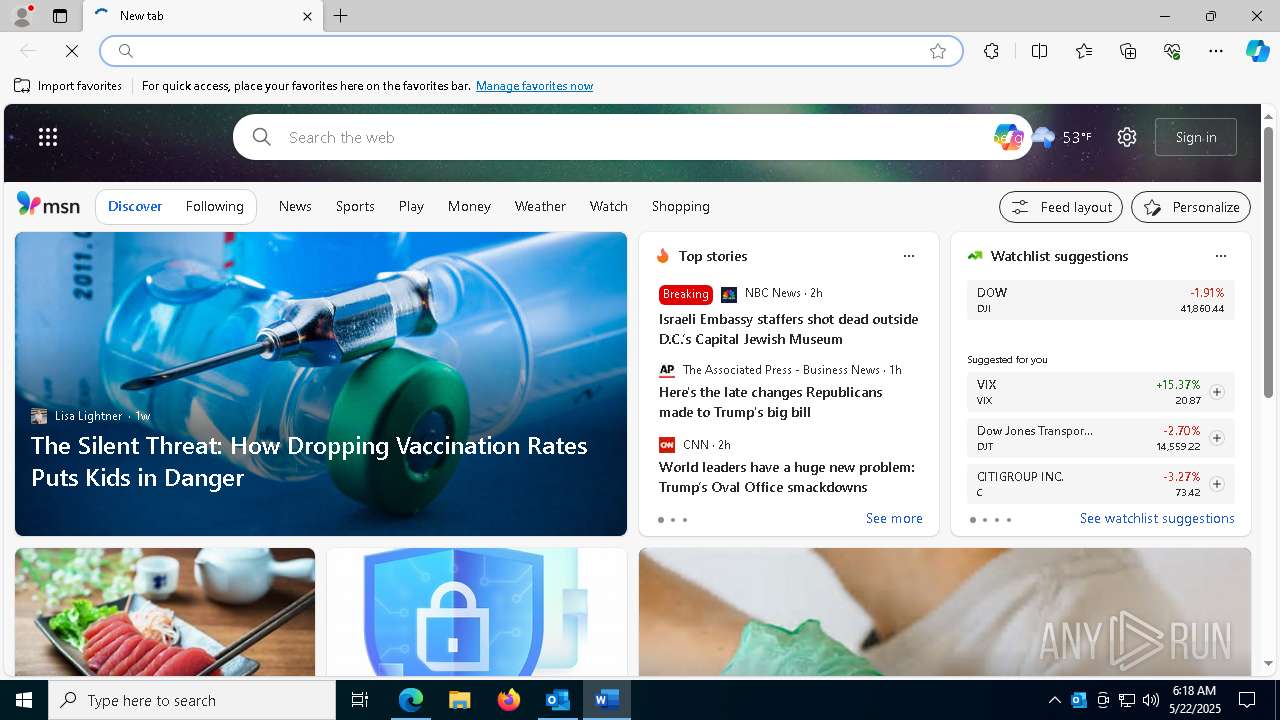Show hidden system tray icons
Screen dimensions: 1280x720
click(x=1054, y=700)
